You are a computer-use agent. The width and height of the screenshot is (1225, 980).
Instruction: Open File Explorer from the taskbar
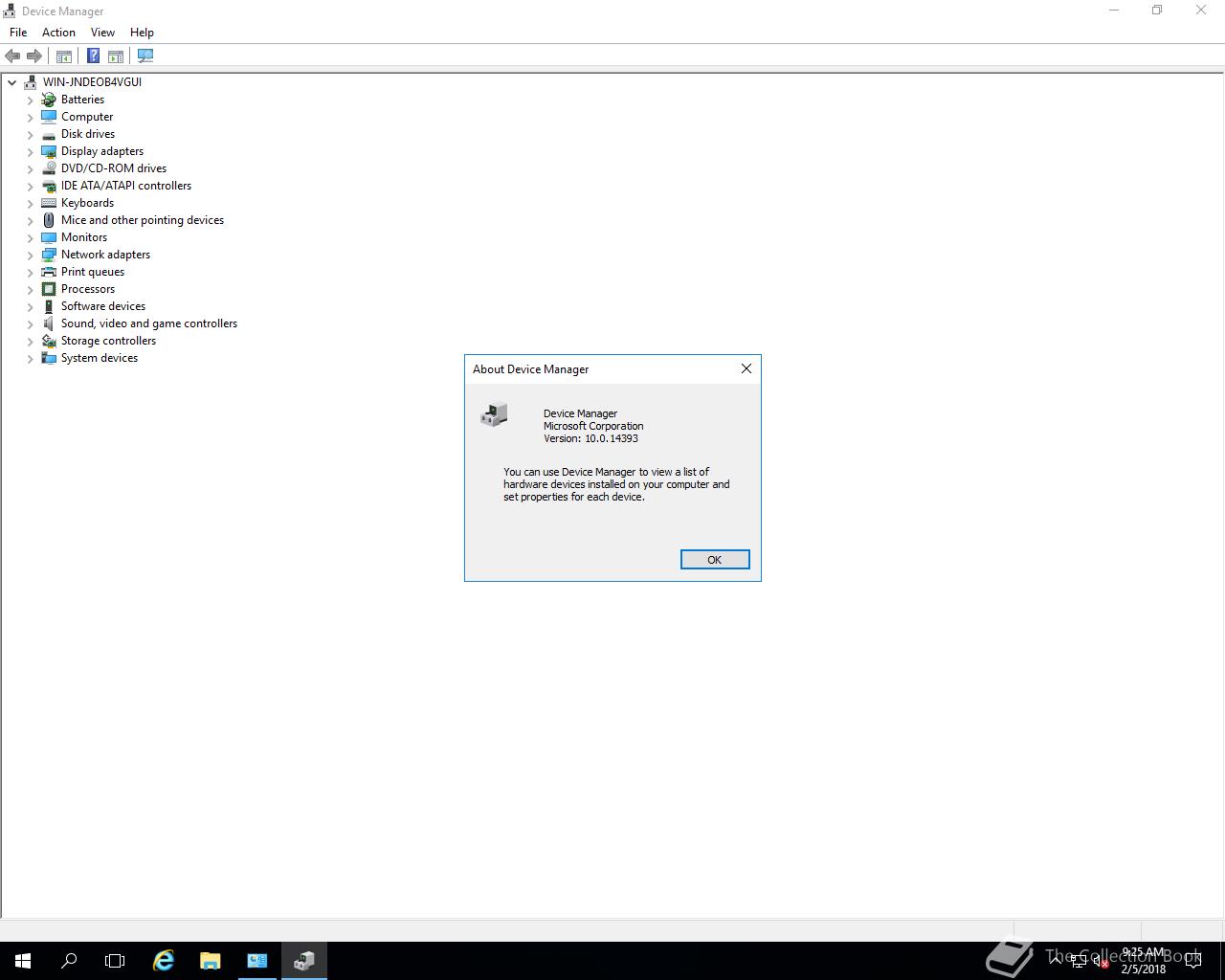pos(210,961)
